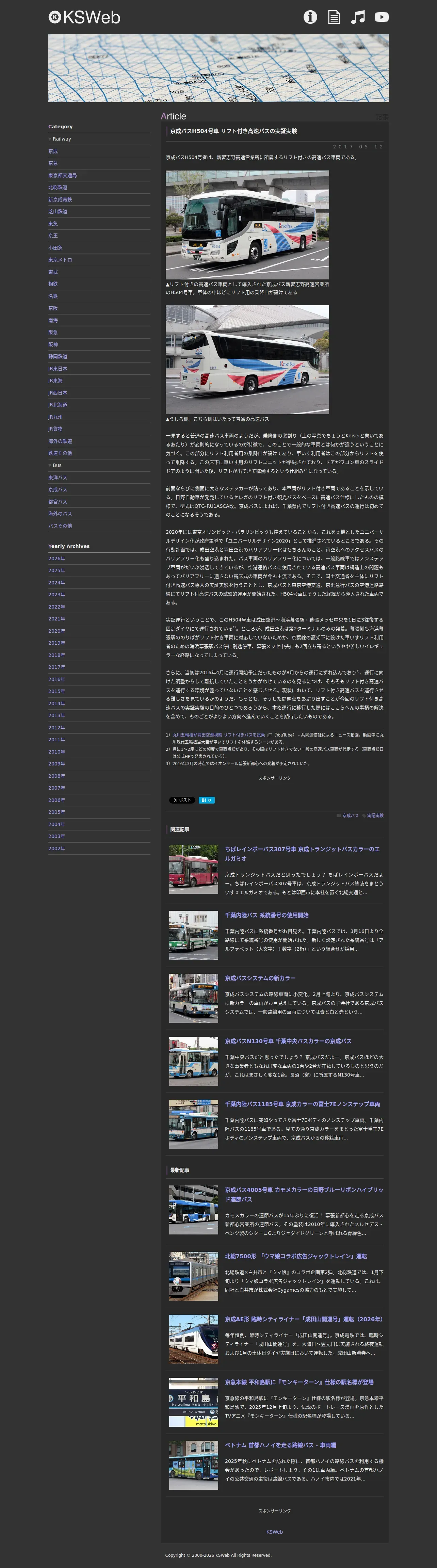The width and height of the screenshot is (437, 1568).
Task: Open the first H504 bus photo
Action: pyautogui.click(x=247, y=225)
